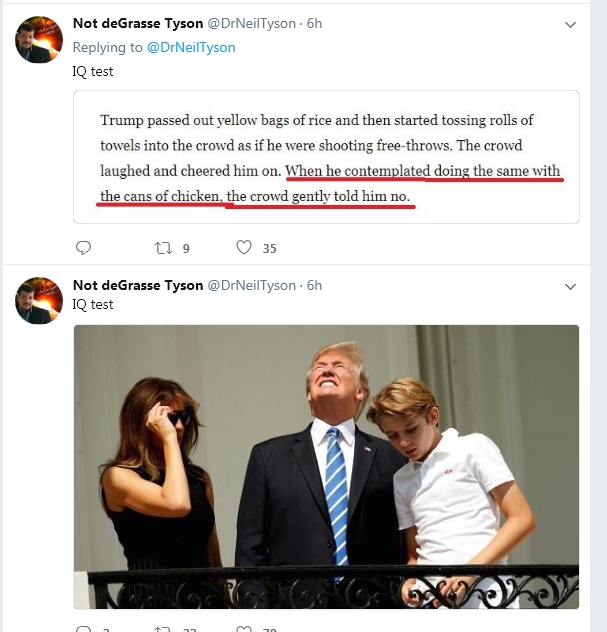
Task: Retweet the first tweet with the rice text
Action: click(162, 247)
